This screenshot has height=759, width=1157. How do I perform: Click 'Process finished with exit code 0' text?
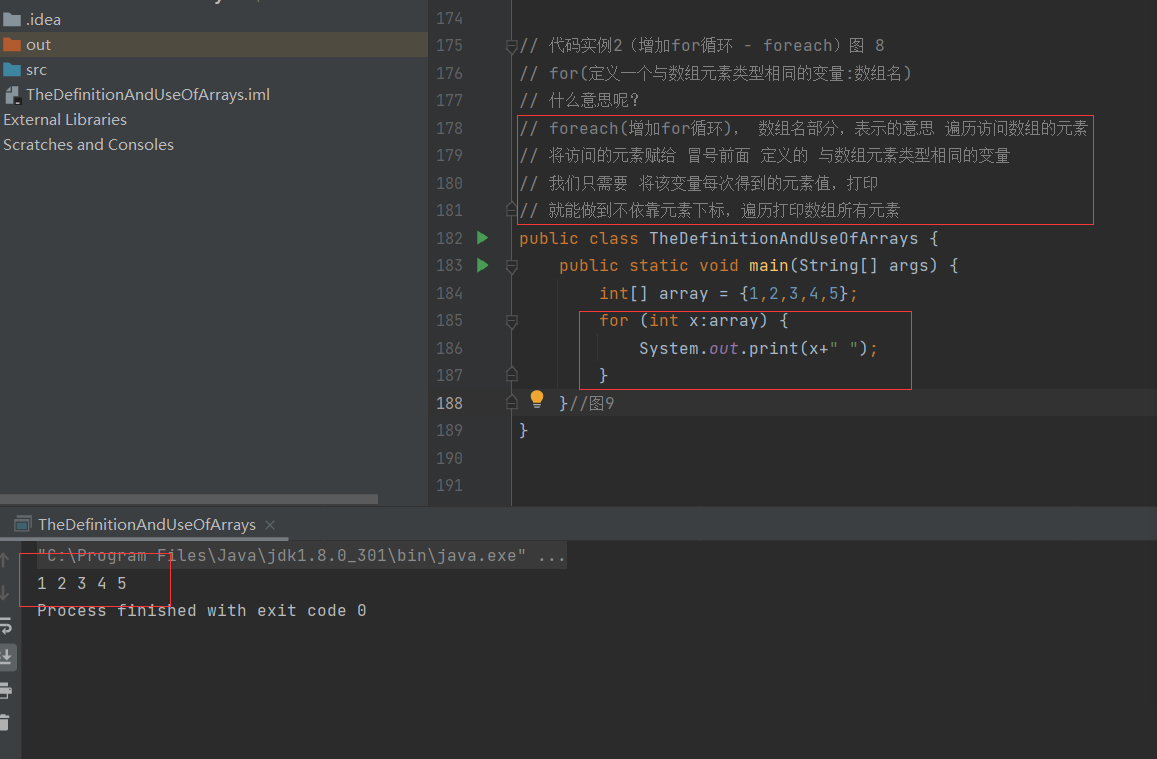201,610
